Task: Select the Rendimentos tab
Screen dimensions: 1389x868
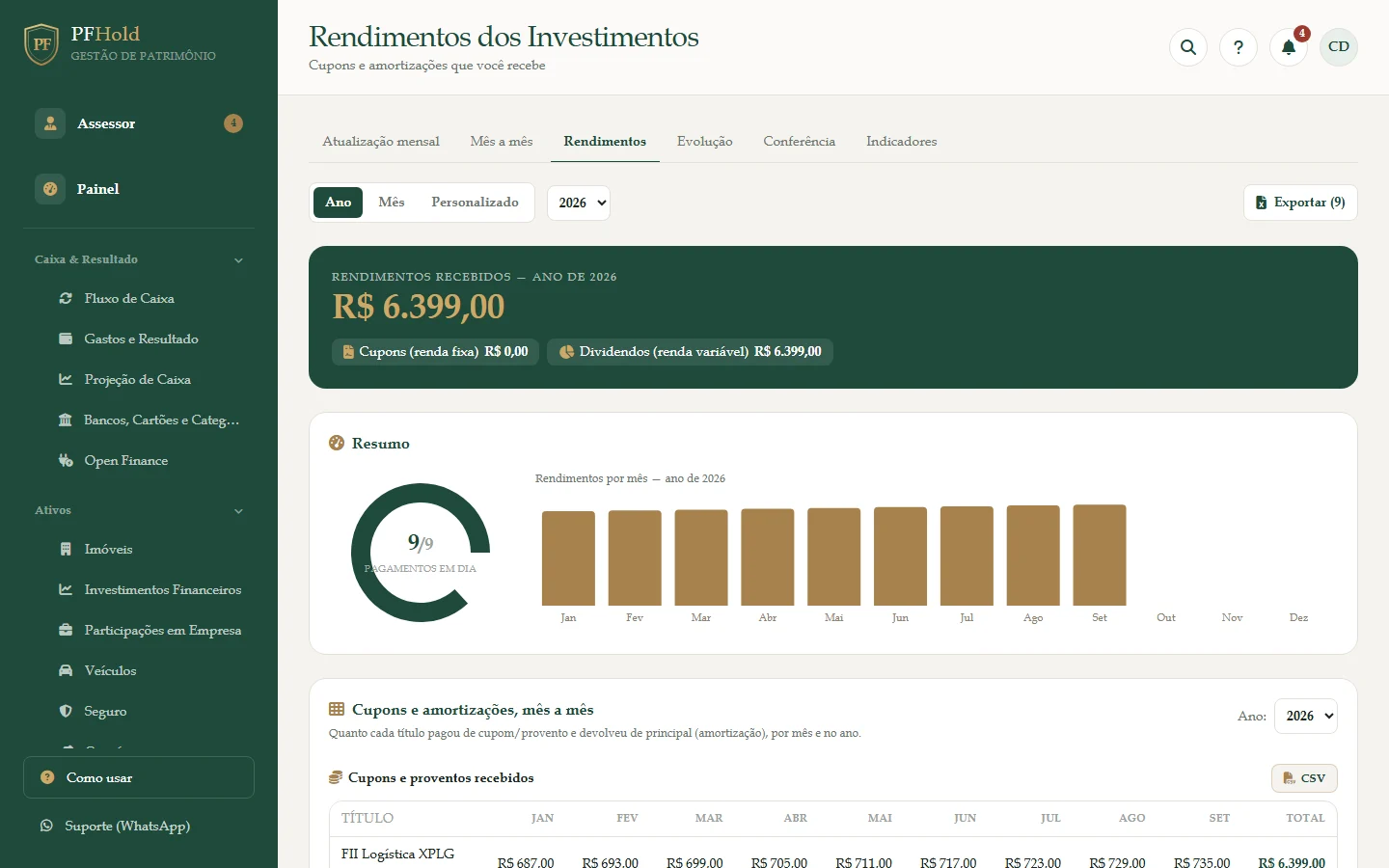Action: click(x=605, y=141)
